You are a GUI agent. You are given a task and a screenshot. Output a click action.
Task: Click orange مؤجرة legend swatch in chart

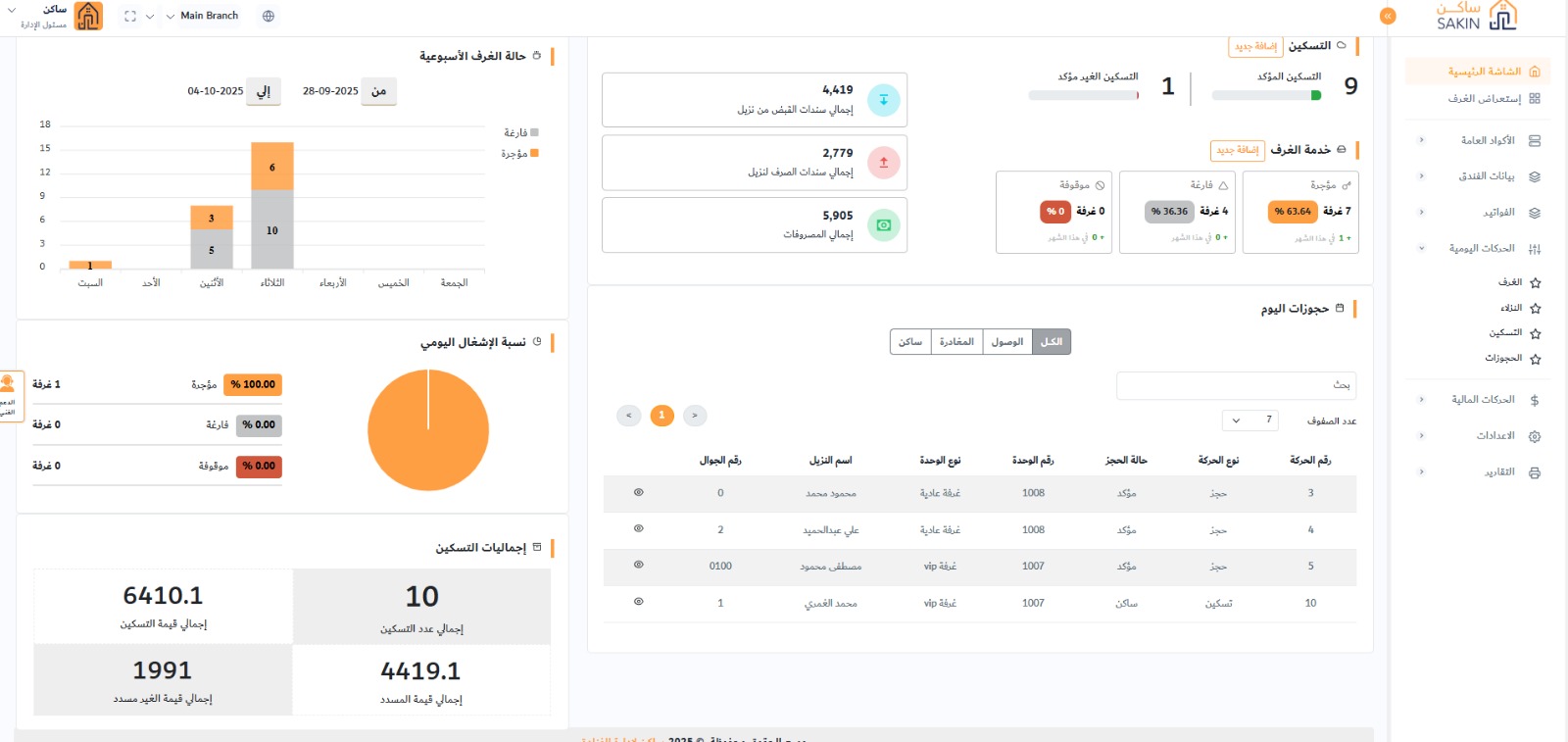click(x=534, y=153)
